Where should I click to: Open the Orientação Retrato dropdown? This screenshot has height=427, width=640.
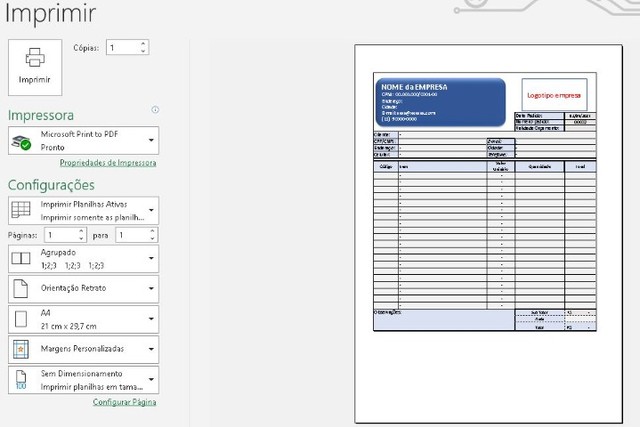pos(83,289)
